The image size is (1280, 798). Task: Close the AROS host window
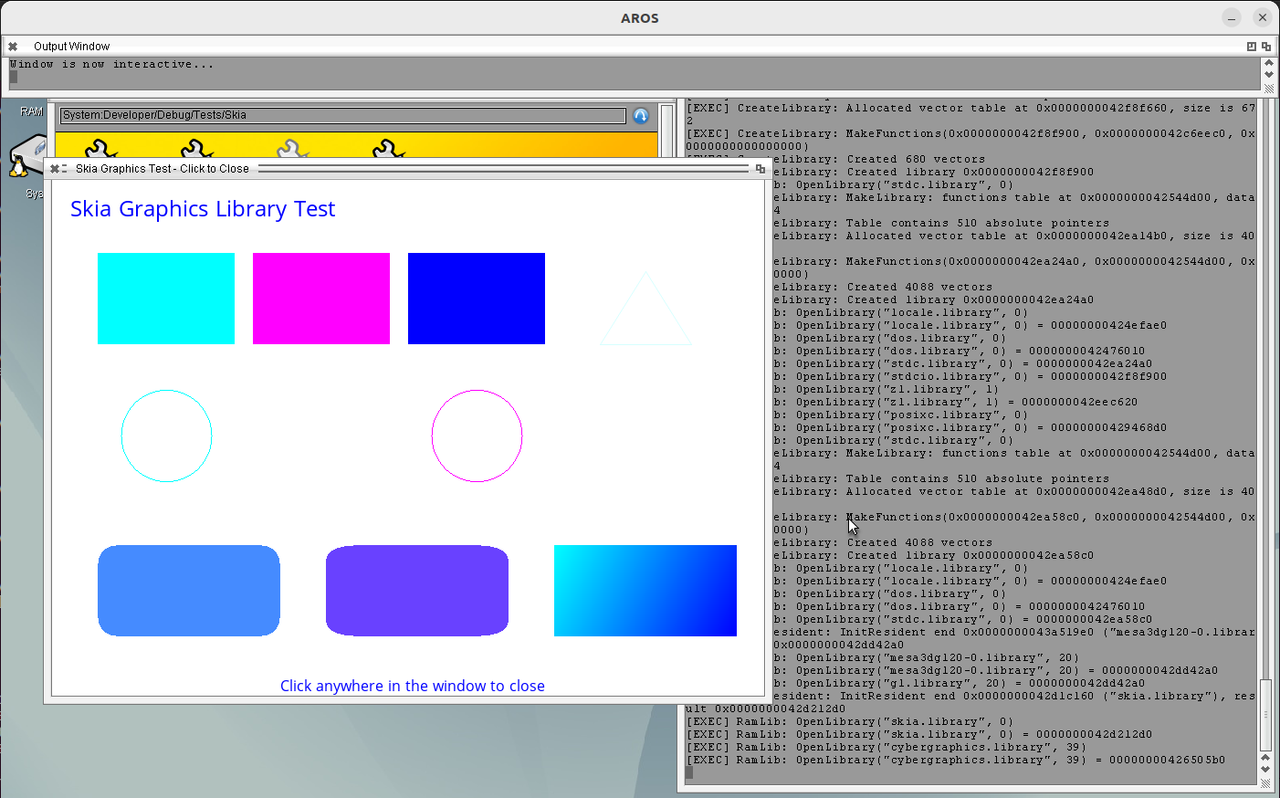click(x=1260, y=18)
